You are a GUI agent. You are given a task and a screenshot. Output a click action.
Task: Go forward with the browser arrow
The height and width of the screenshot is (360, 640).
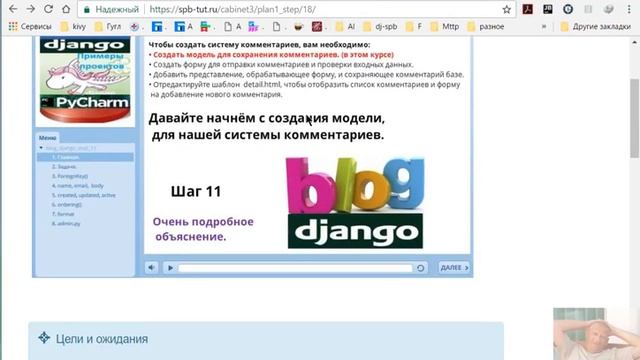pos(31,9)
